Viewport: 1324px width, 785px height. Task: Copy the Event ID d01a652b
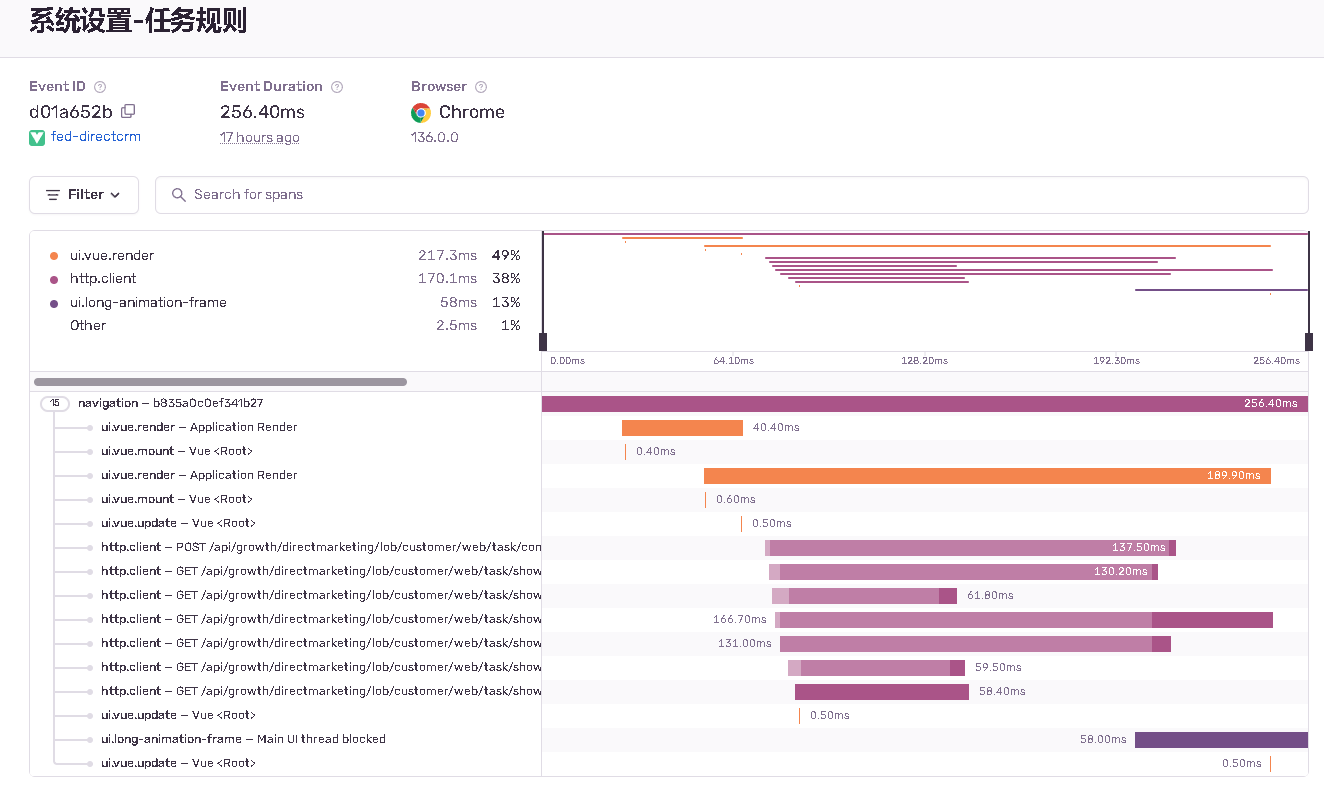[x=128, y=112]
